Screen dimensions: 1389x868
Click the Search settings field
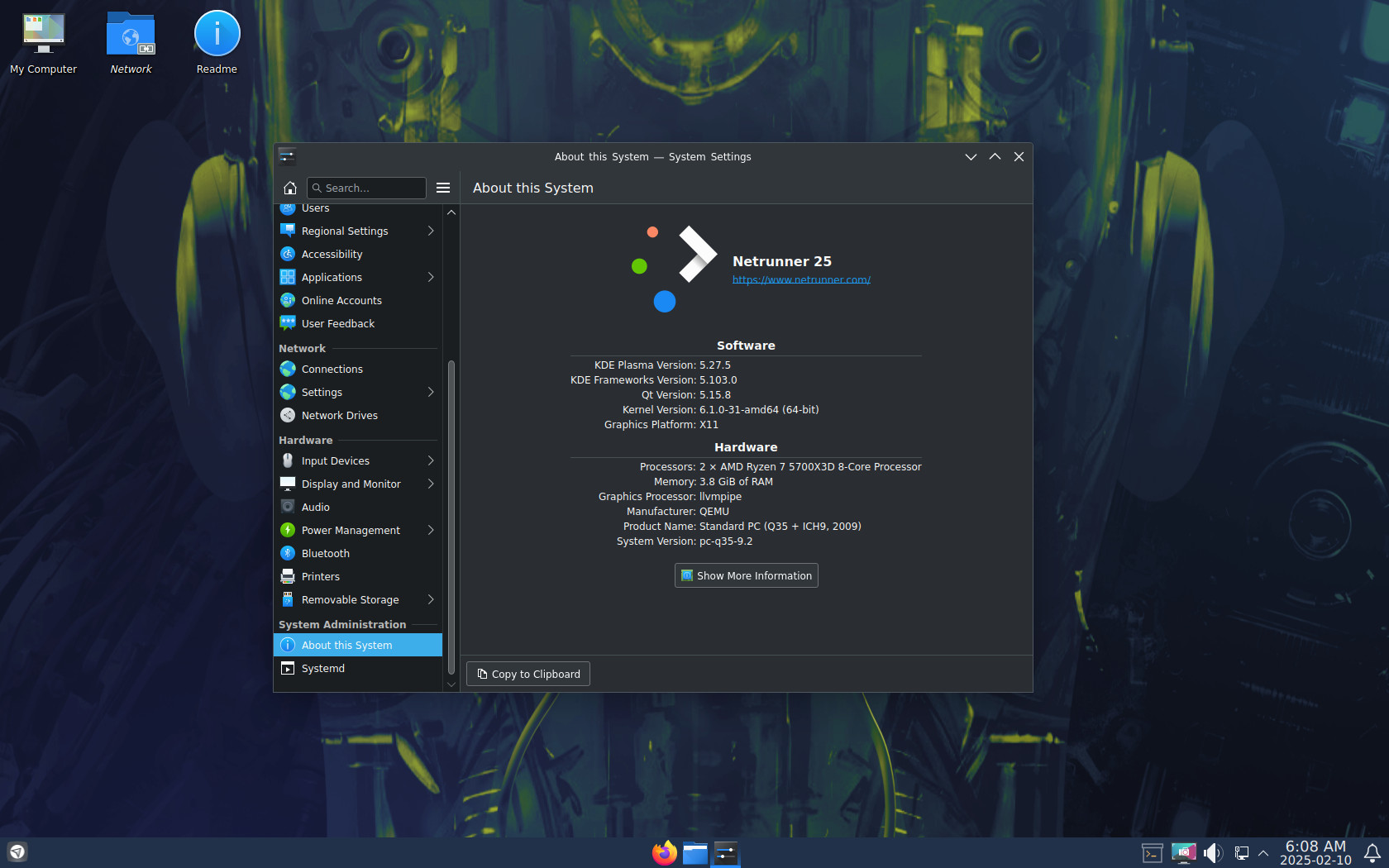click(x=366, y=188)
